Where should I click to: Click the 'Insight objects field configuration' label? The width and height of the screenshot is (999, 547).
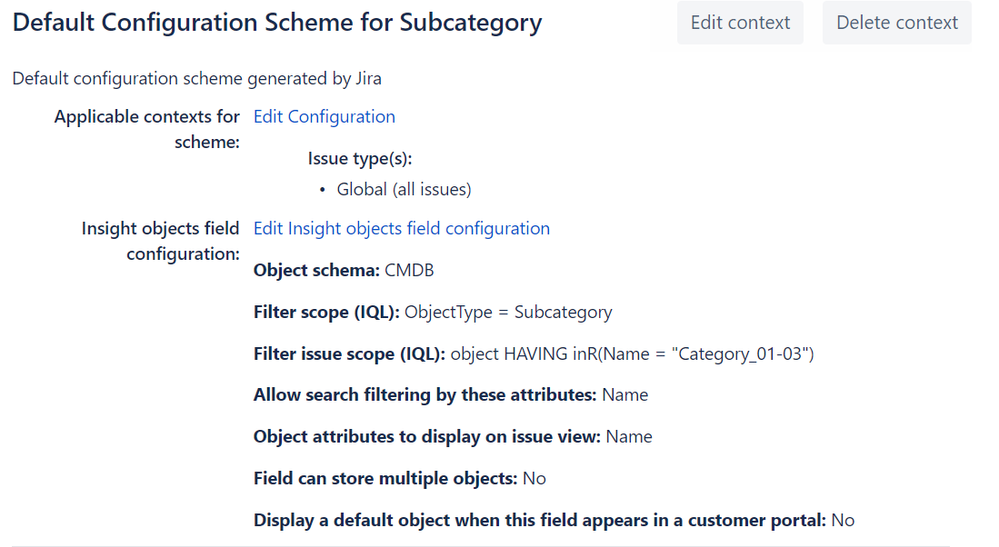[161, 241]
